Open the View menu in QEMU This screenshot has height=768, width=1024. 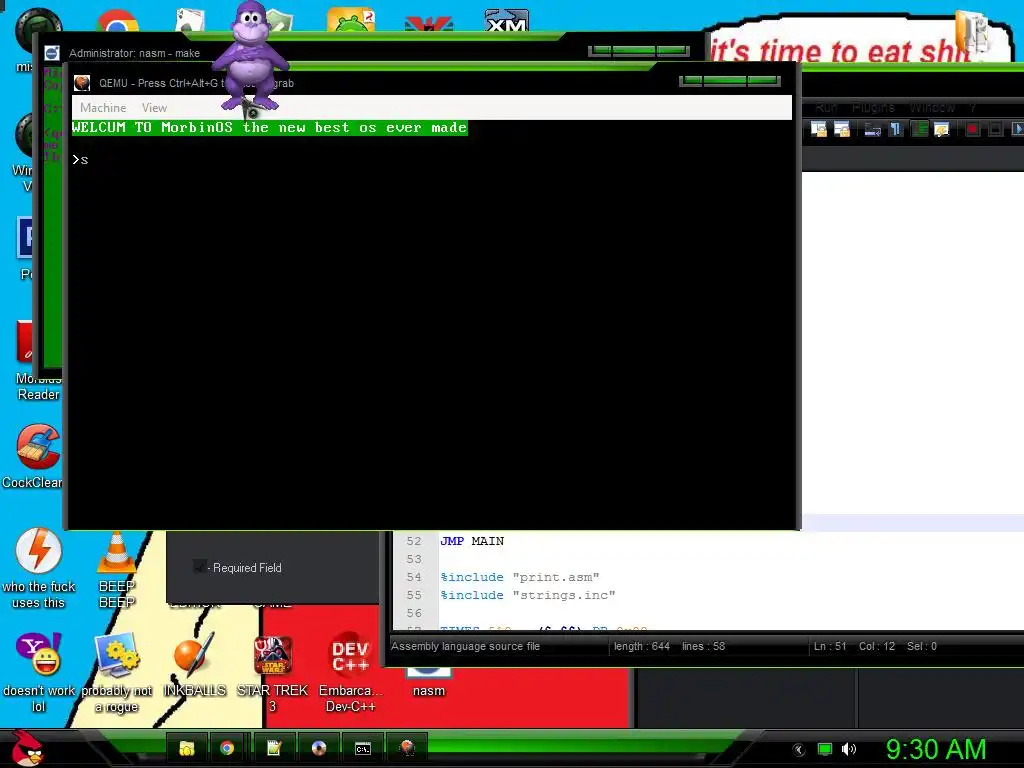pos(154,108)
